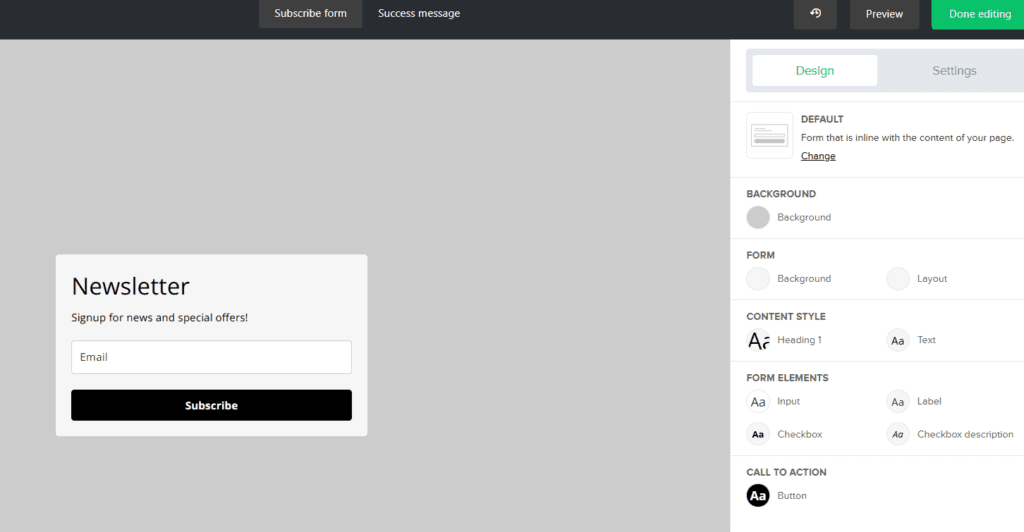1024x532 pixels.
Task: Click the Preview button
Action: tap(884, 14)
